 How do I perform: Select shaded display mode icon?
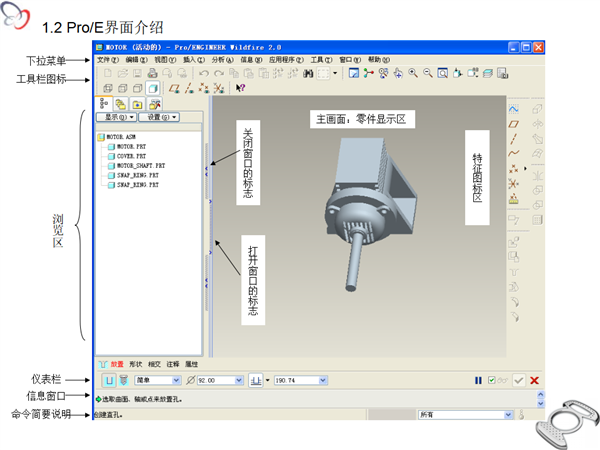[153, 88]
